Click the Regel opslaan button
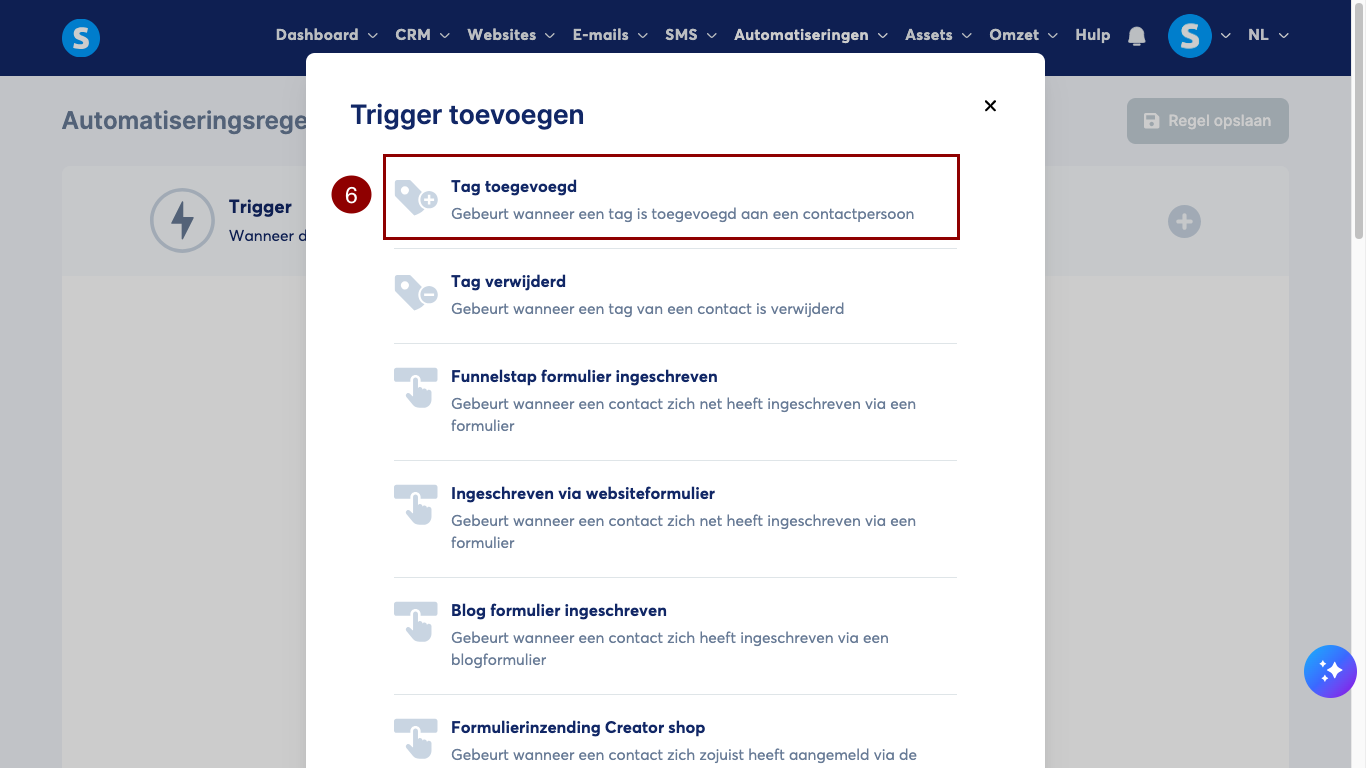This screenshot has width=1366, height=768. tap(1208, 121)
